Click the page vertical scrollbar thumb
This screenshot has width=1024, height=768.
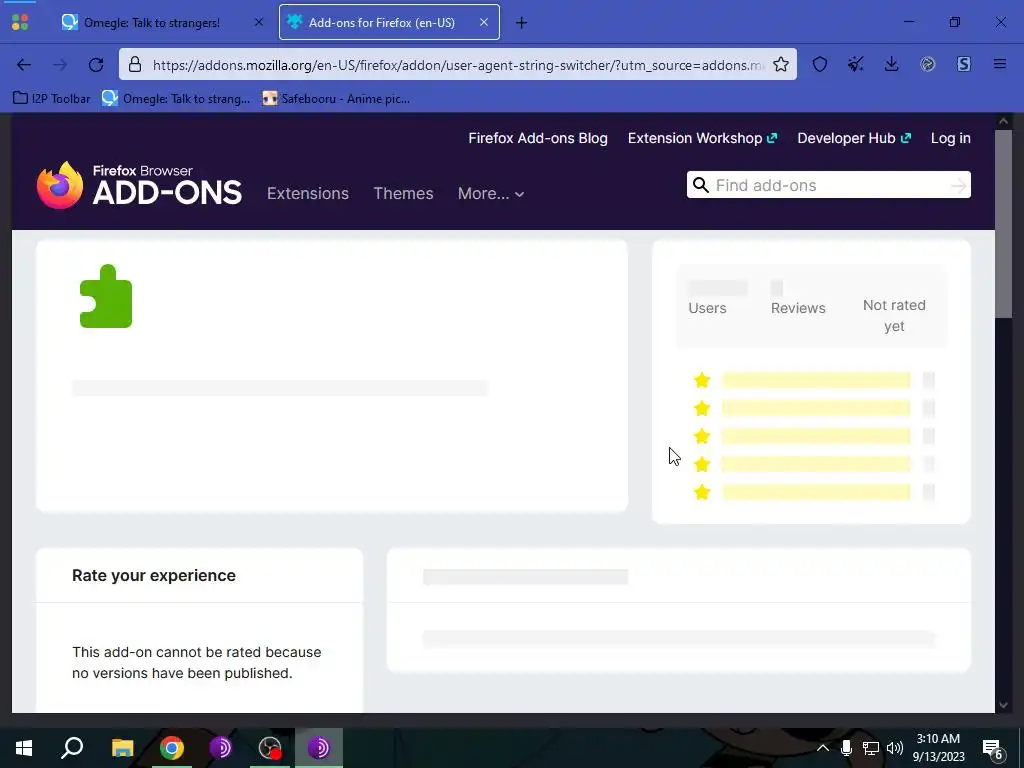point(1003,224)
